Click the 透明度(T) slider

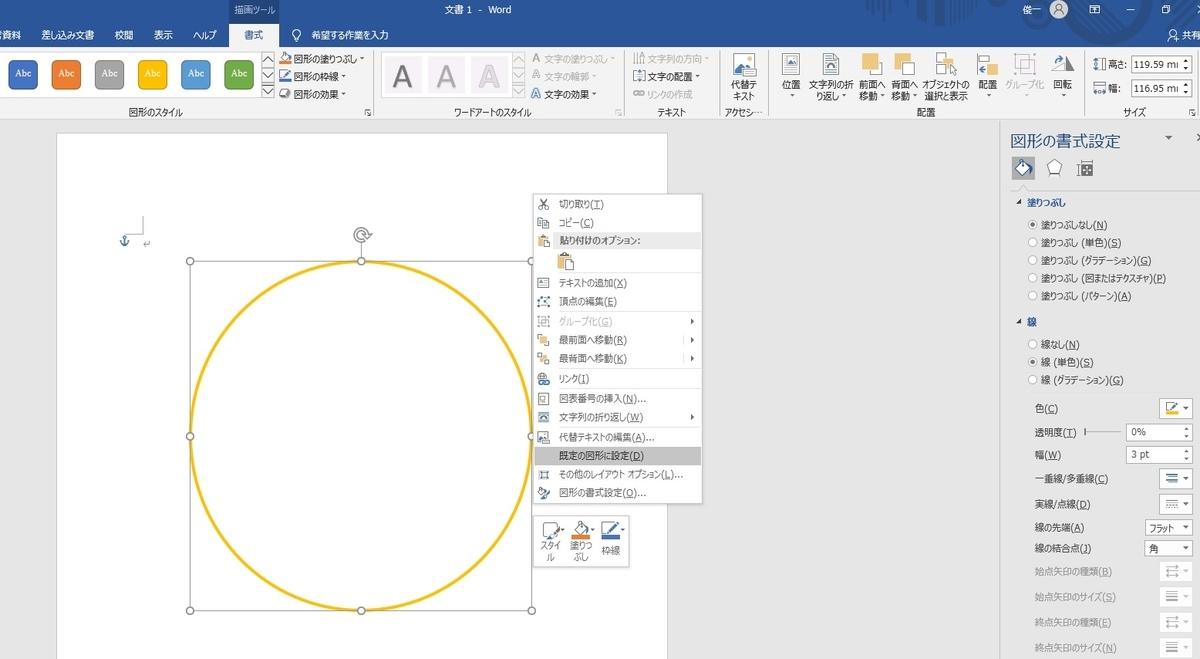(x=1101, y=433)
